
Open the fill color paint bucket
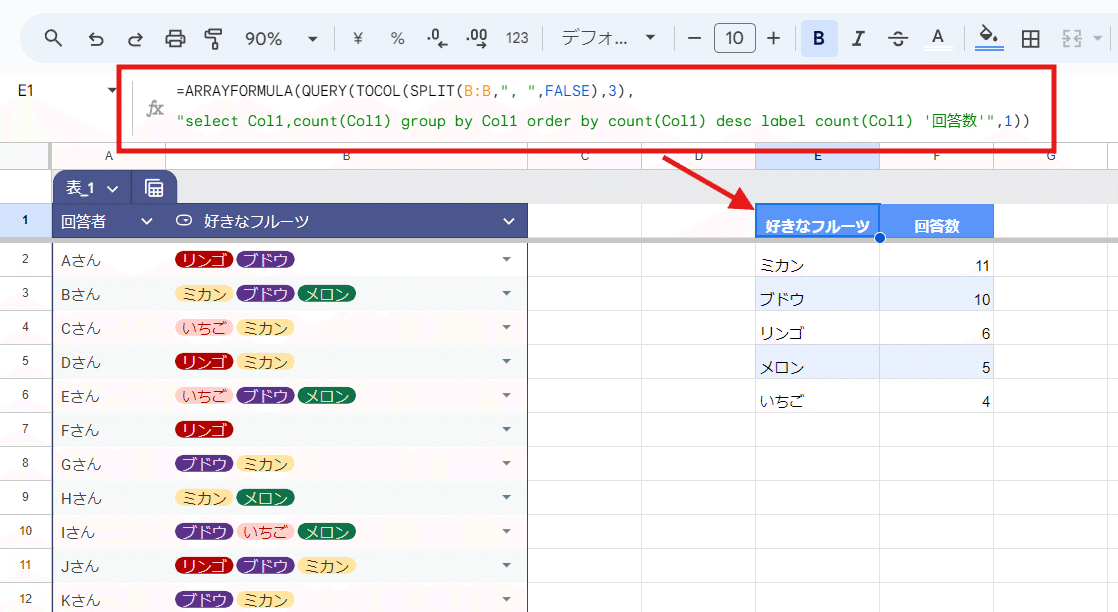pos(989,37)
